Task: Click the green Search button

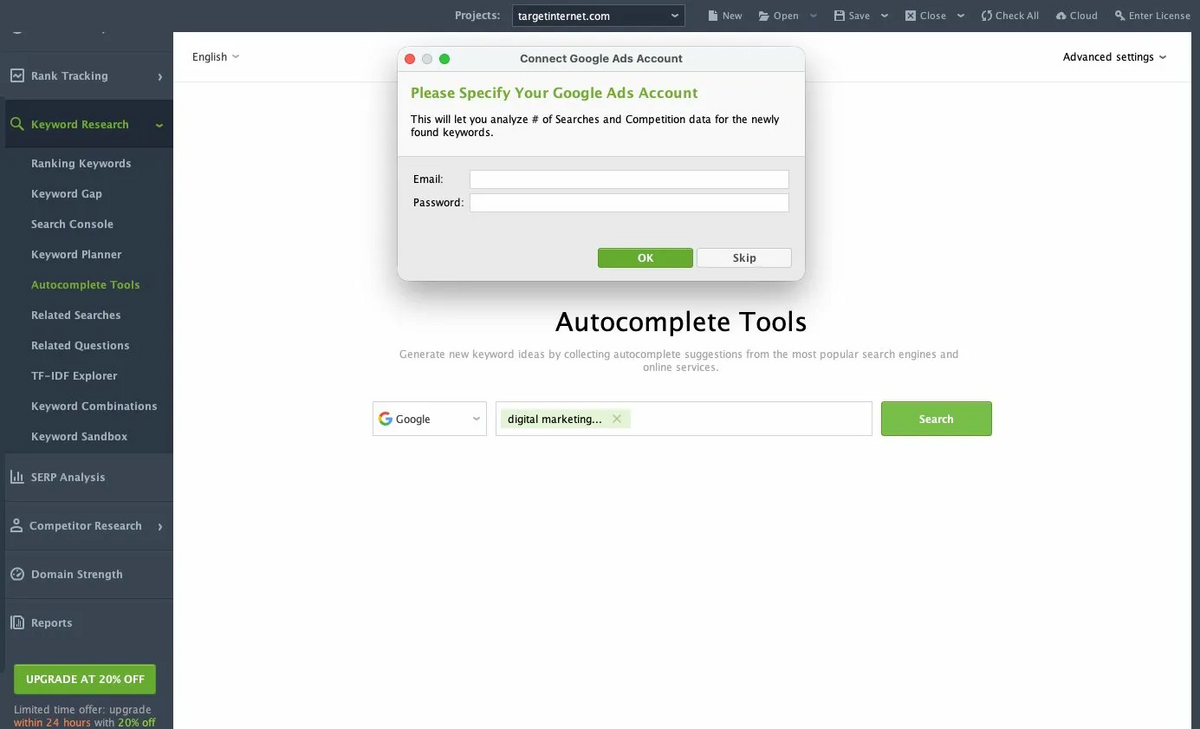Action: pos(936,419)
